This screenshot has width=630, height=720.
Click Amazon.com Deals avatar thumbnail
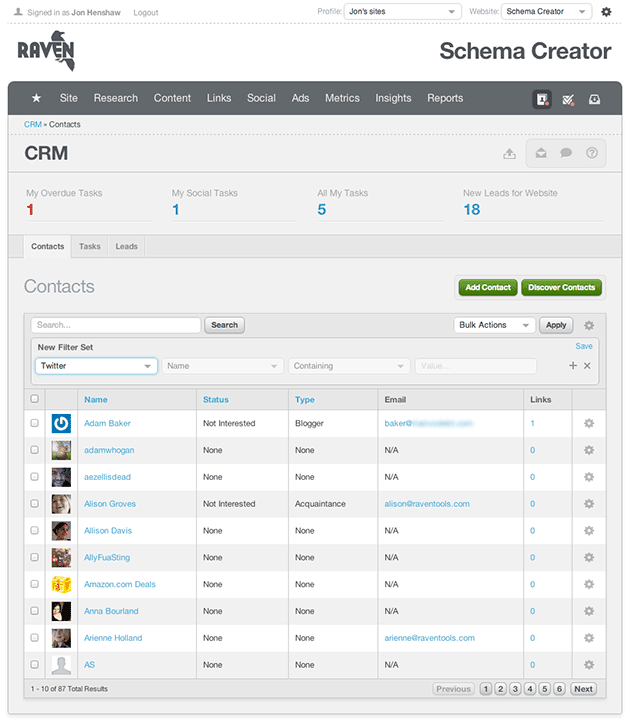pyautogui.click(x=61, y=584)
